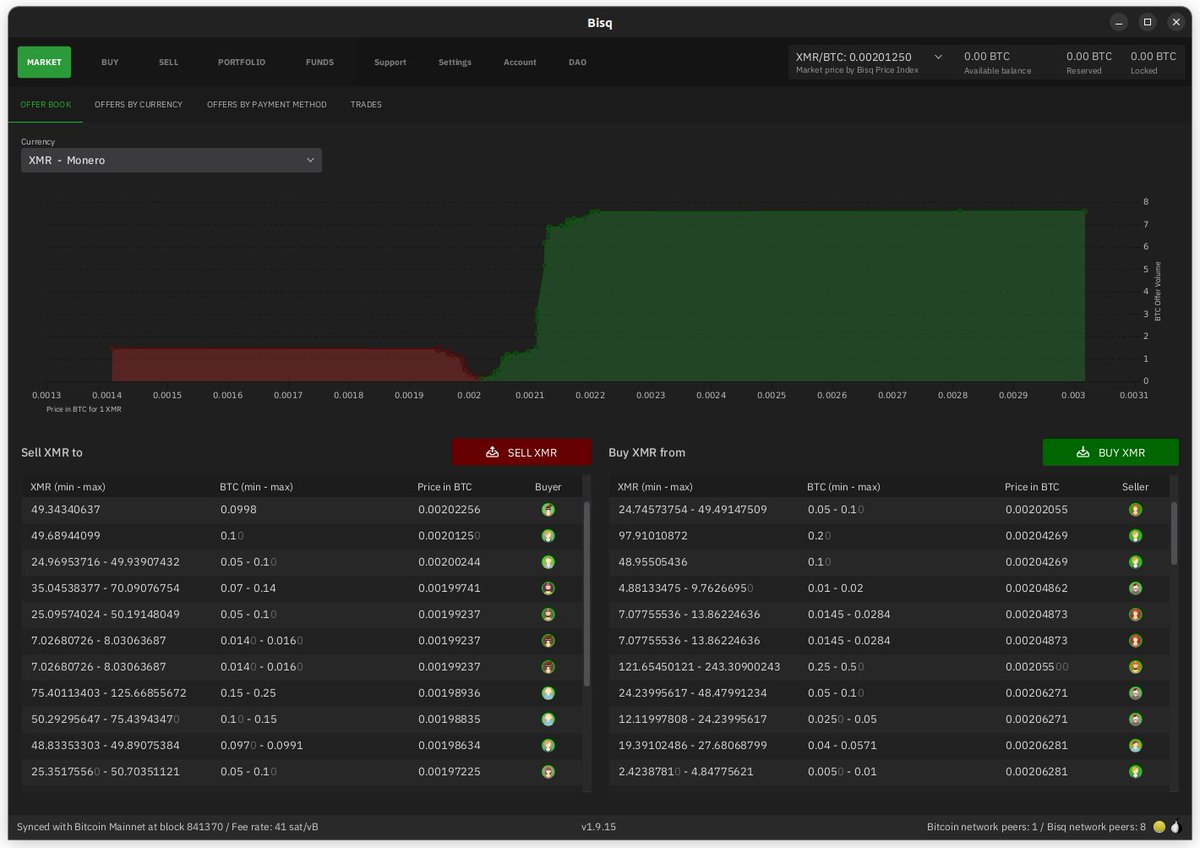Open the Currency XMR - Monero dropdown

point(171,160)
